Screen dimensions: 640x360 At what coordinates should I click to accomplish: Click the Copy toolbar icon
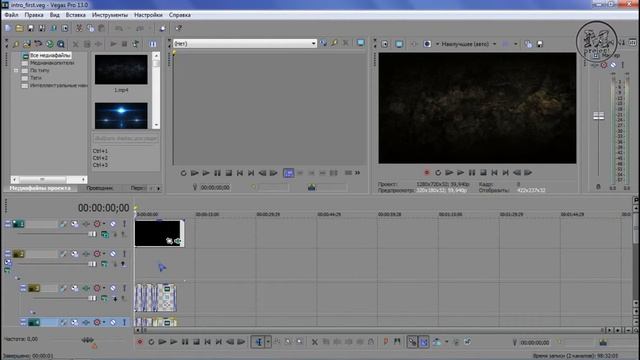[90, 28]
